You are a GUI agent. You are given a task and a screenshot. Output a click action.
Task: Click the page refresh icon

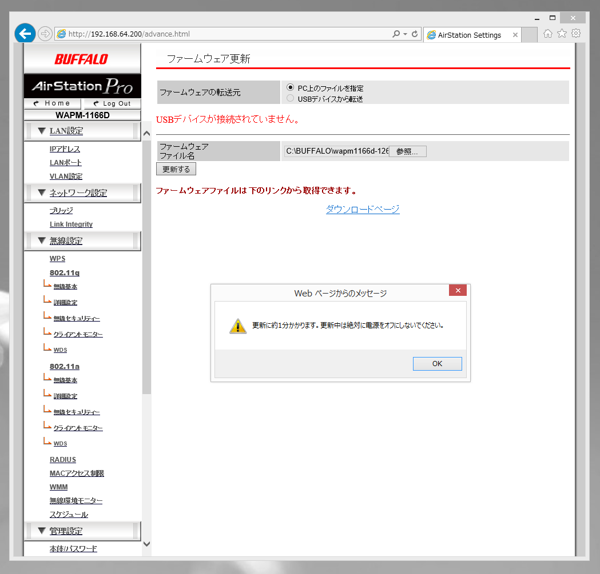415,34
